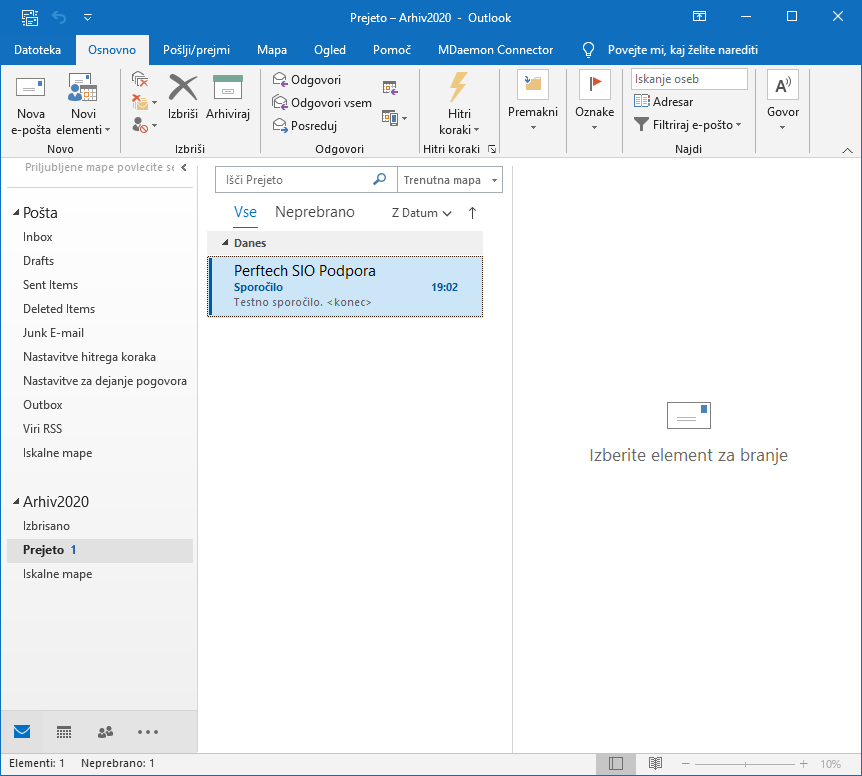
Task: Click the zoom slider in status bar
Action: point(745,764)
